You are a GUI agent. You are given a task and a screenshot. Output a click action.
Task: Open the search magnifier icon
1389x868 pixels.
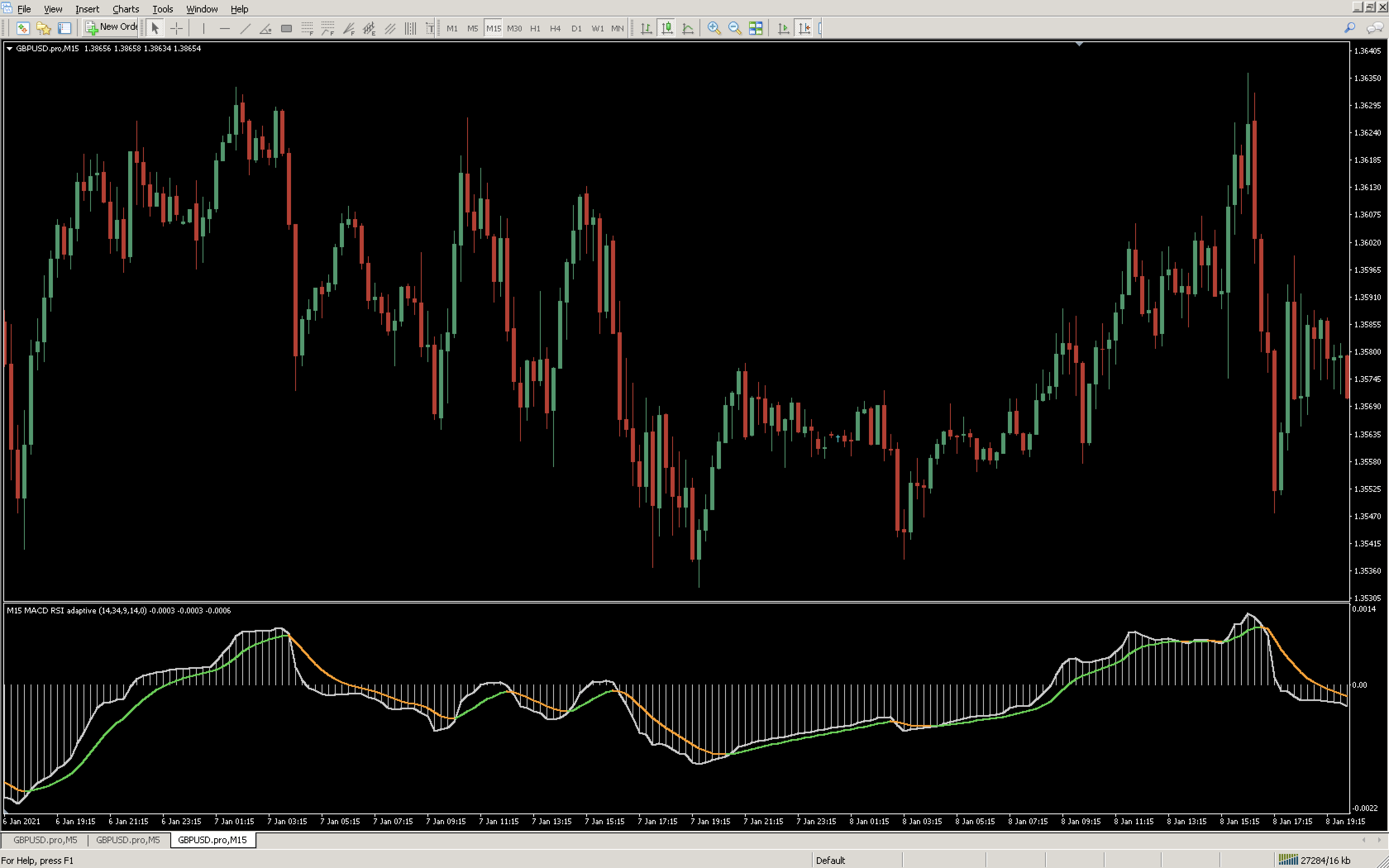click(x=1349, y=28)
